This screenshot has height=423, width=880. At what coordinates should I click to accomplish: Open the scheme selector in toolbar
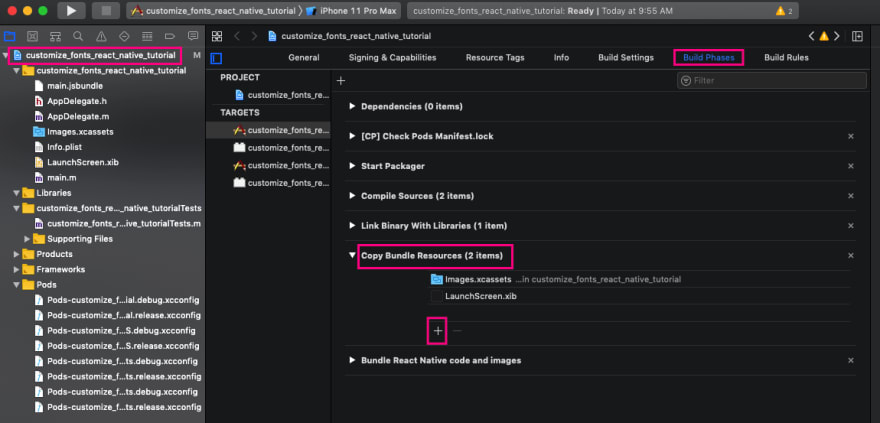click(x=213, y=11)
